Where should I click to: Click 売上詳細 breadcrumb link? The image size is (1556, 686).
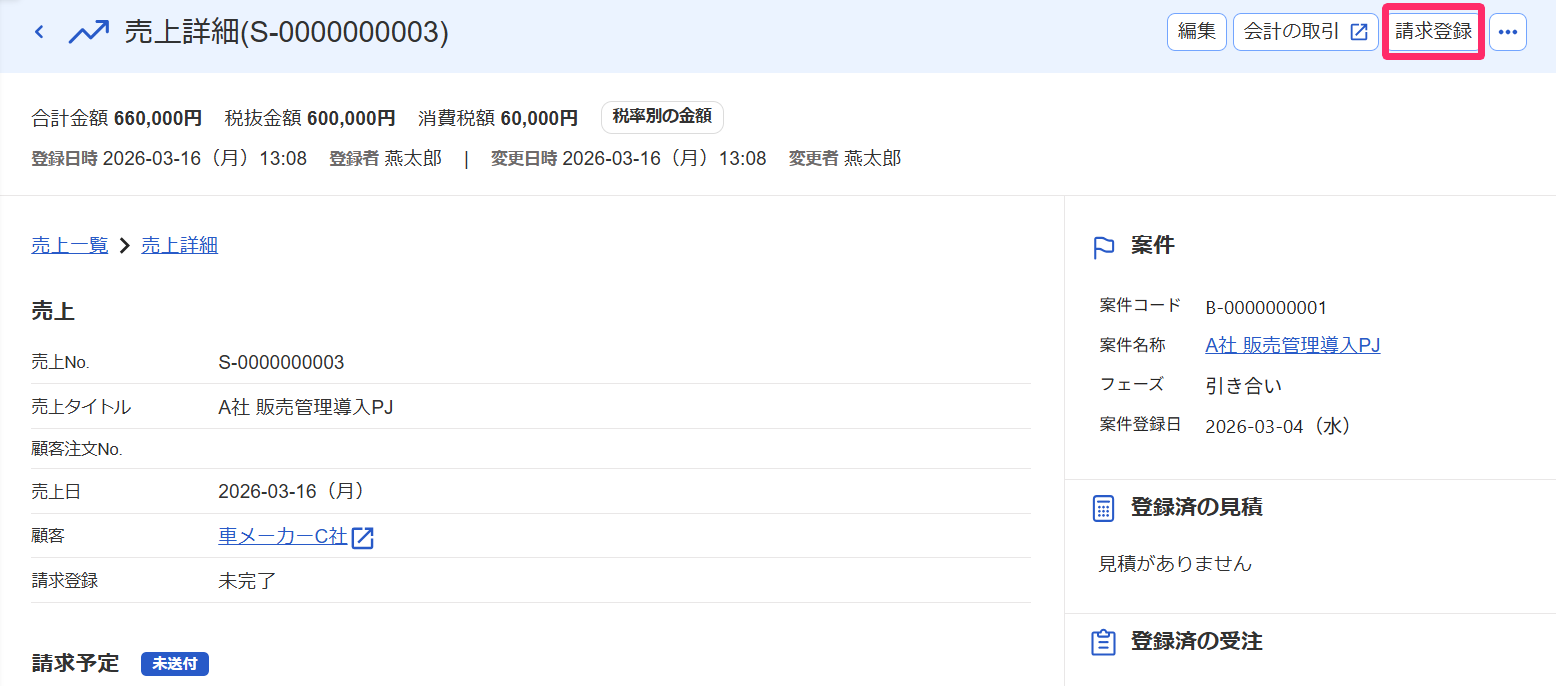(x=179, y=245)
